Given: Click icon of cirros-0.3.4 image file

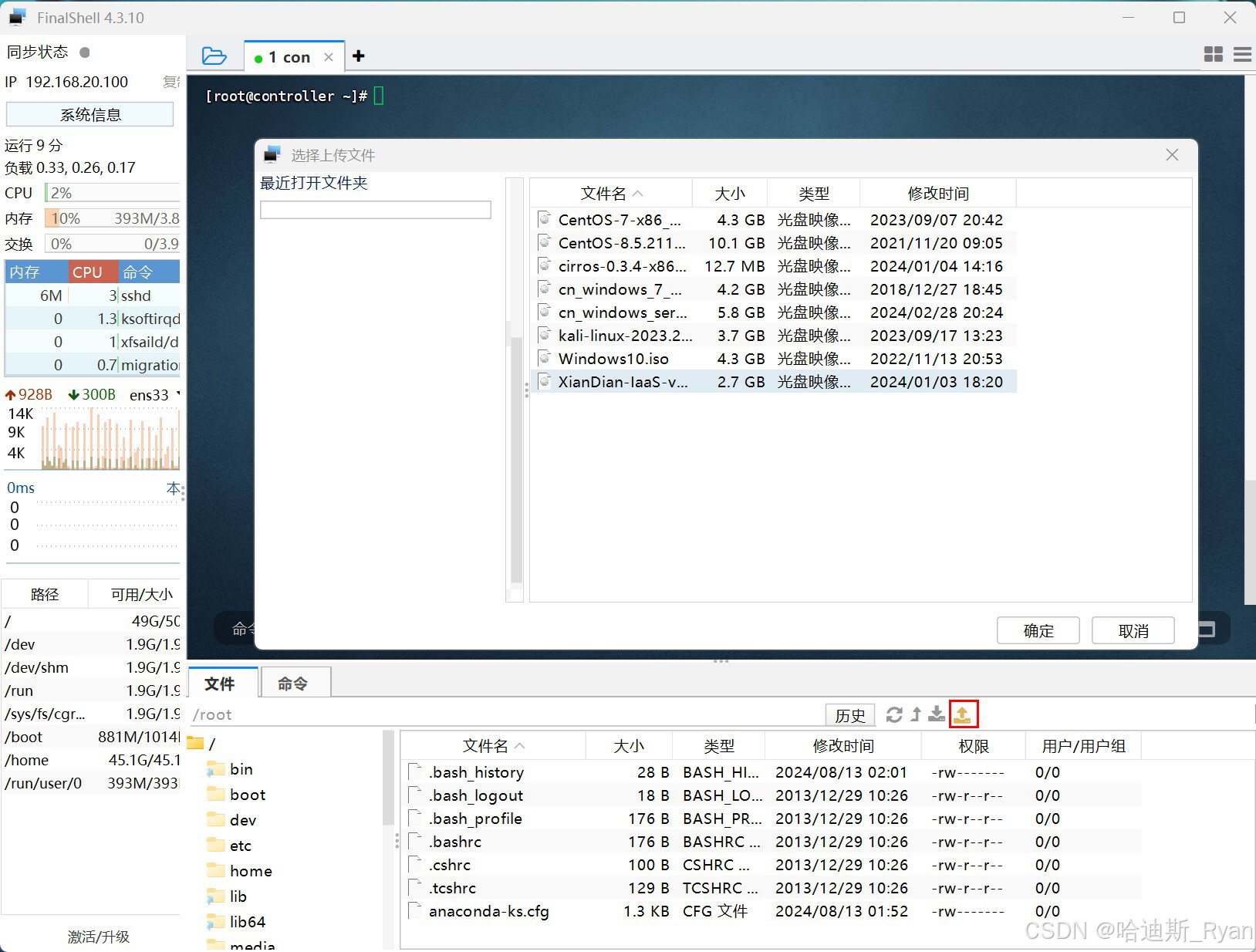Looking at the screenshot, I should (x=544, y=265).
